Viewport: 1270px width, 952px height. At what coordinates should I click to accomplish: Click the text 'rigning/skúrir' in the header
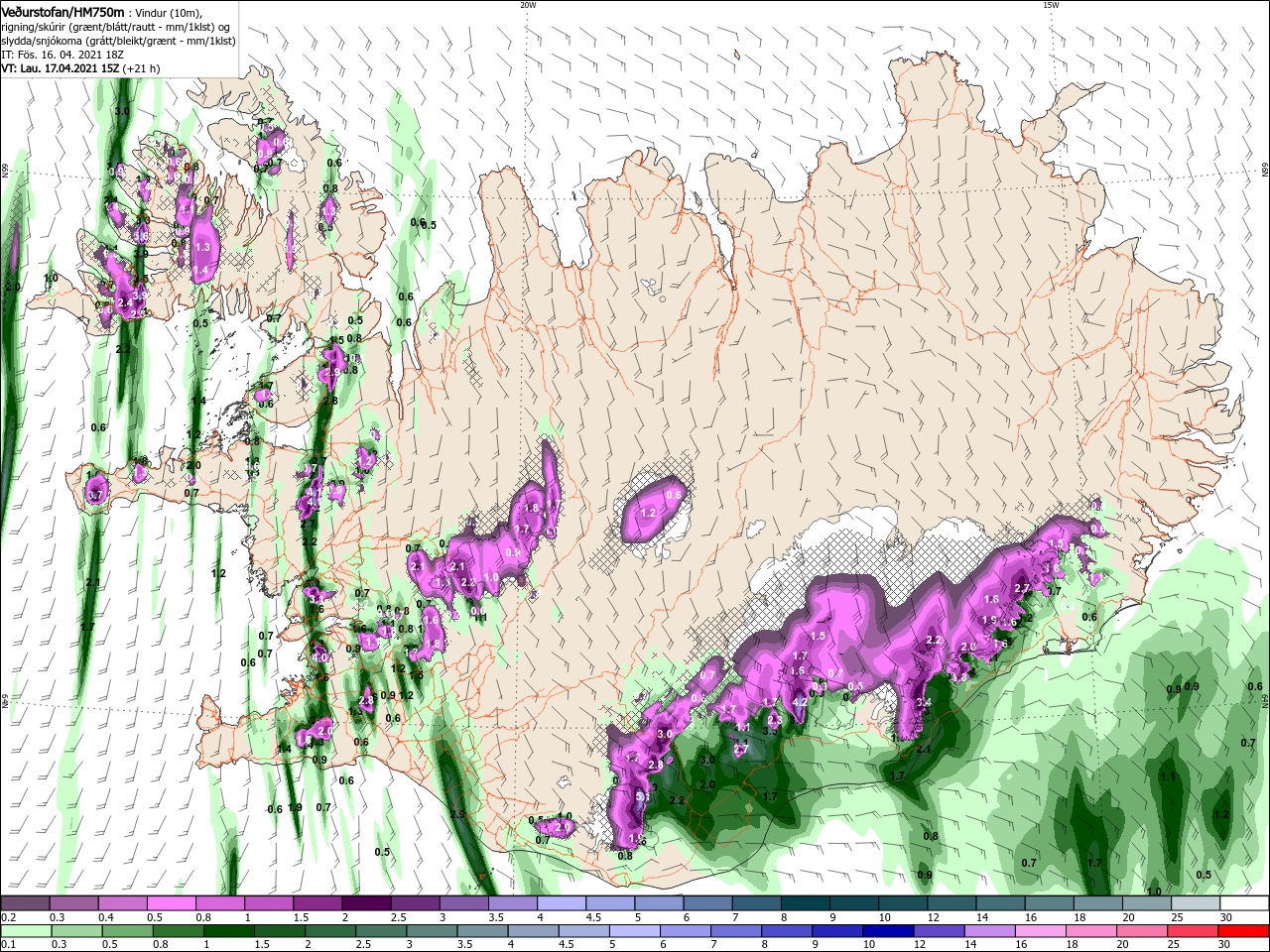click(x=32, y=27)
